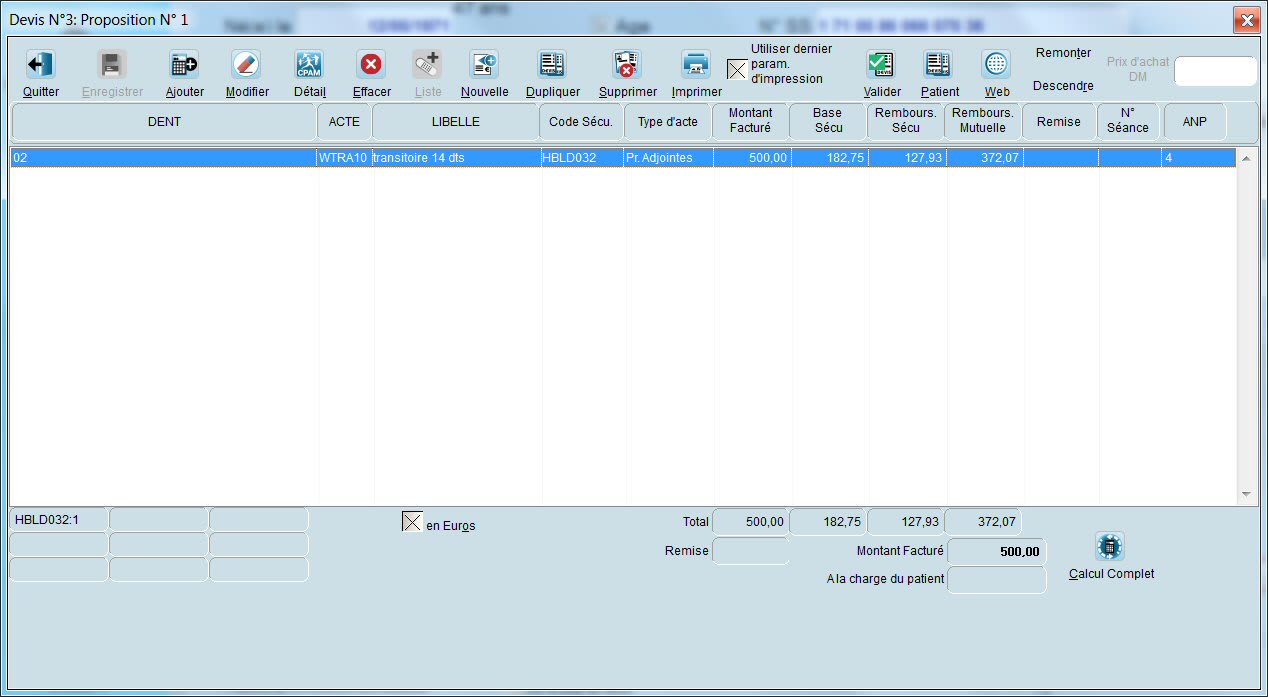The image size is (1268, 697).
Task: Click the red Effacer icon
Action: [371, 66]
